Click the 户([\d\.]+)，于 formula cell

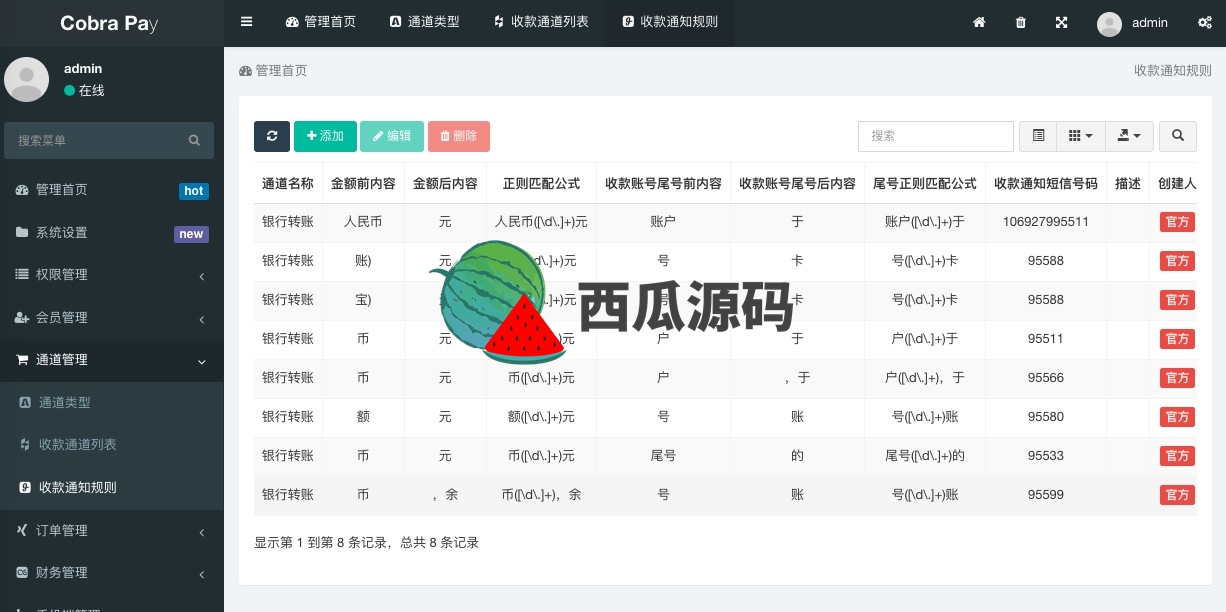click(x=925, y=378)
